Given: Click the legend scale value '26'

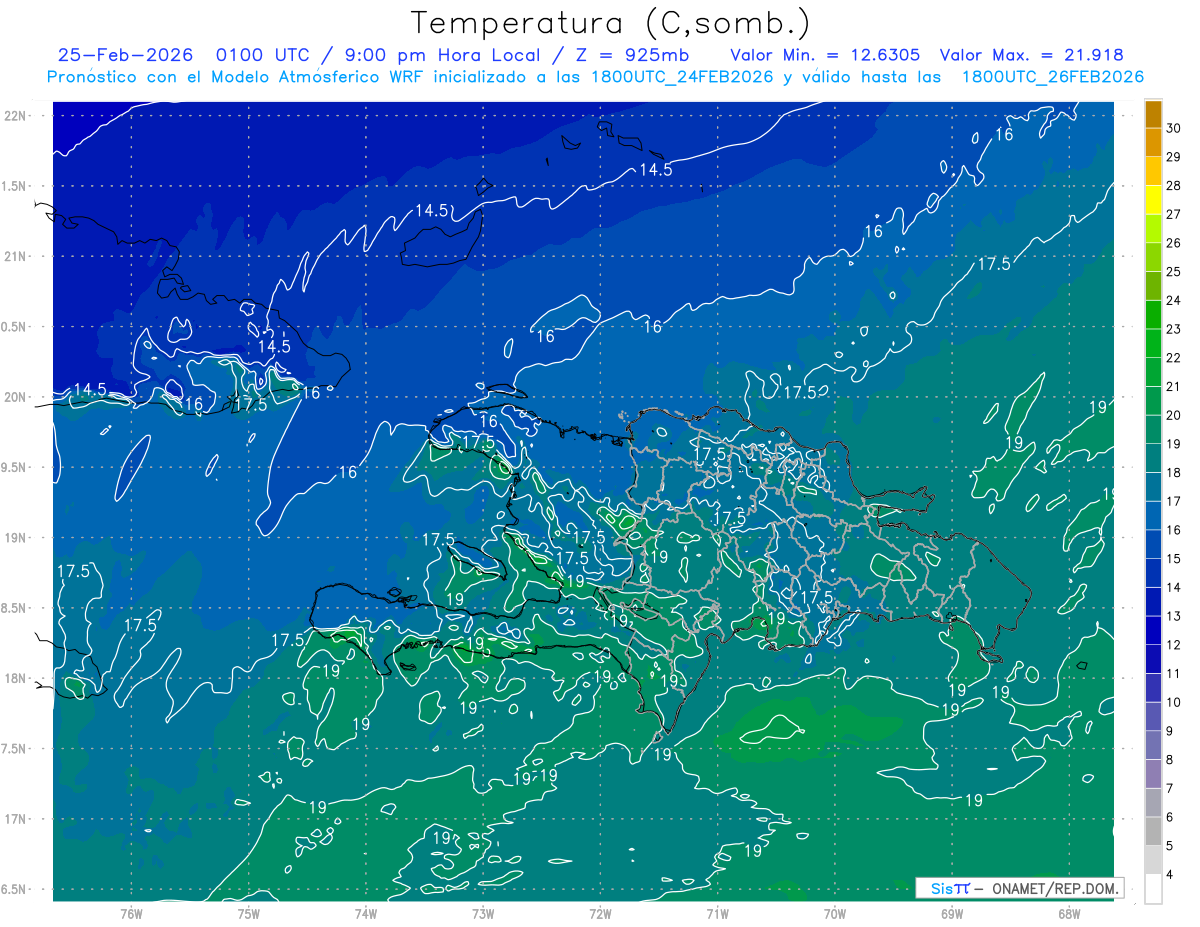Looking at the screenshot, I should click(x=1173, y=243).
